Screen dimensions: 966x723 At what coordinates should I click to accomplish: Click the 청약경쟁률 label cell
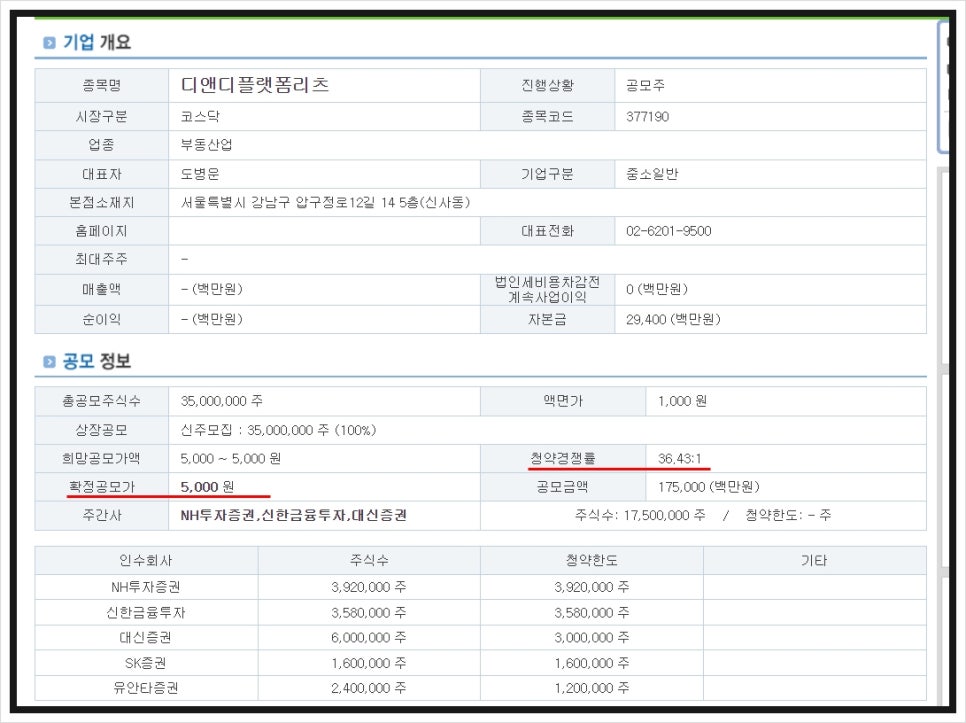563,458
